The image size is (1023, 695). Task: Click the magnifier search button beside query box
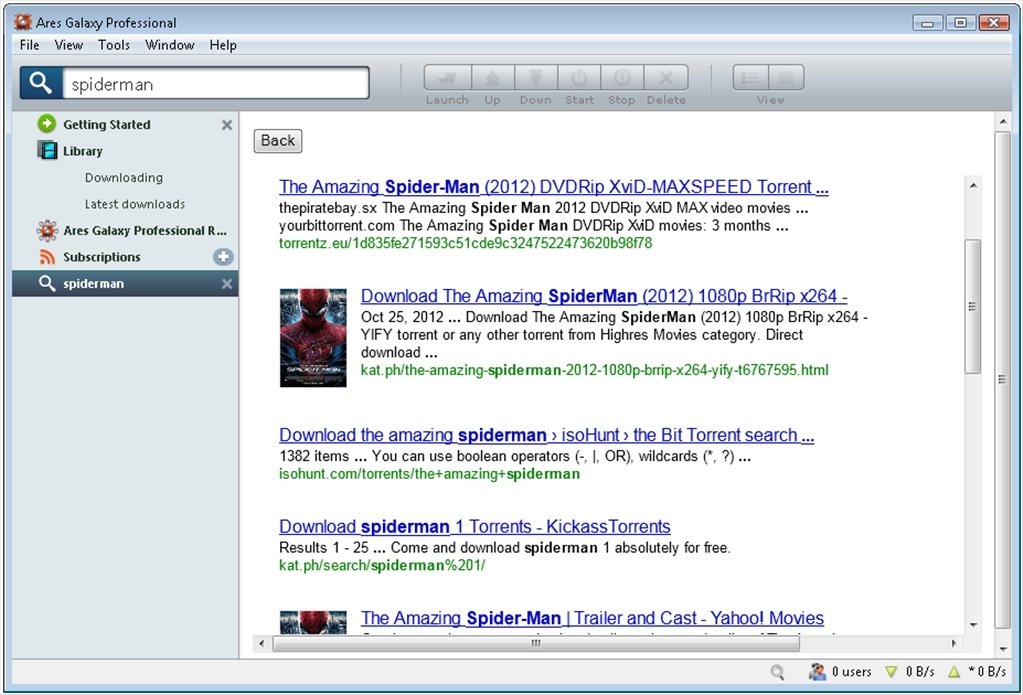pyautogui.click(x=40, y=83)
